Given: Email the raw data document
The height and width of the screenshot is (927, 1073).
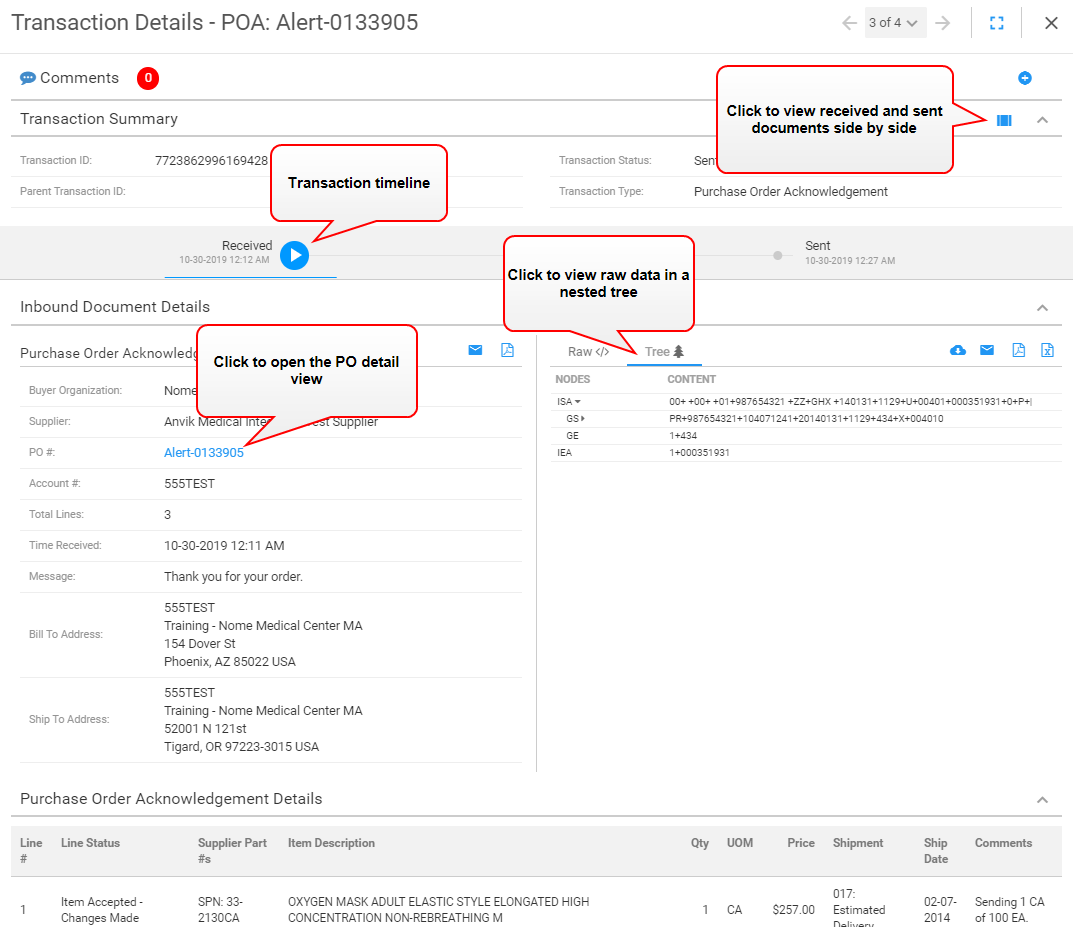Looking at the screenshot, I should coord(987,350).
